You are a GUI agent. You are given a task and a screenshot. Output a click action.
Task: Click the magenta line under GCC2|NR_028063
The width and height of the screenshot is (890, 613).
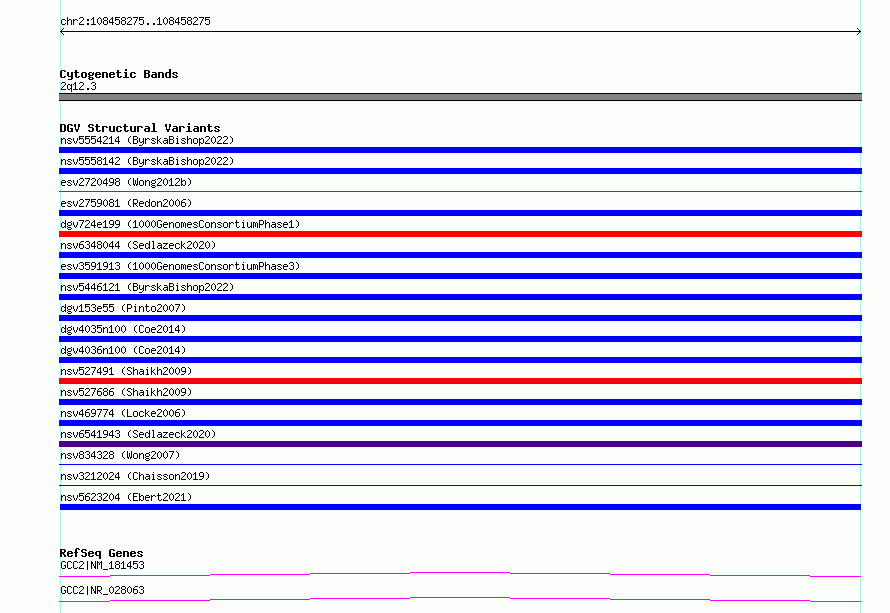(460, 599)
